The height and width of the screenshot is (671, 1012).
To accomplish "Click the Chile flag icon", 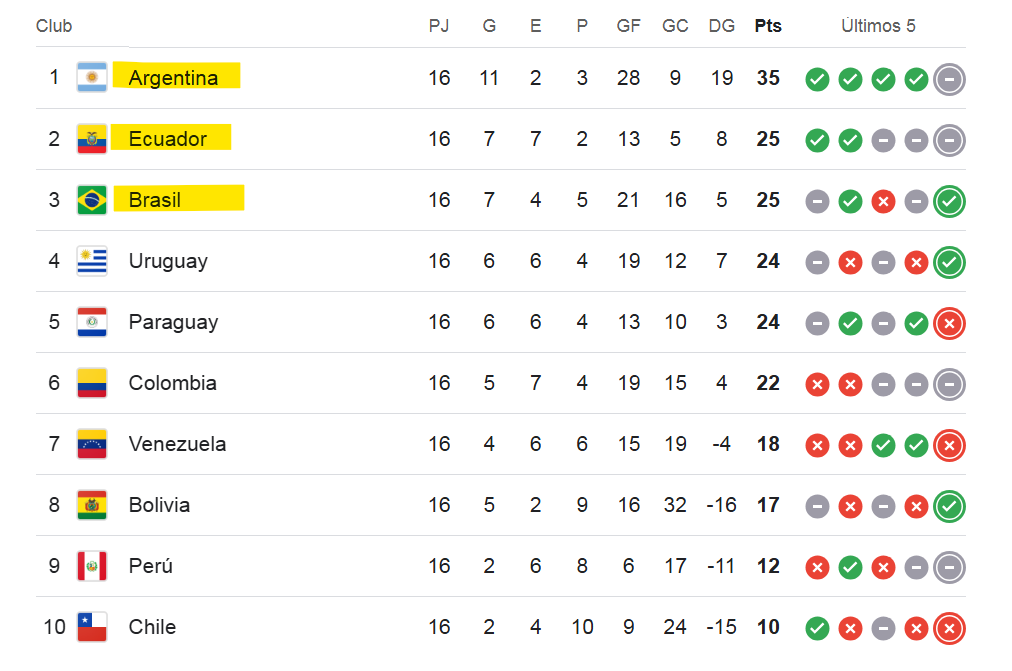I will (x=92, y=627).
